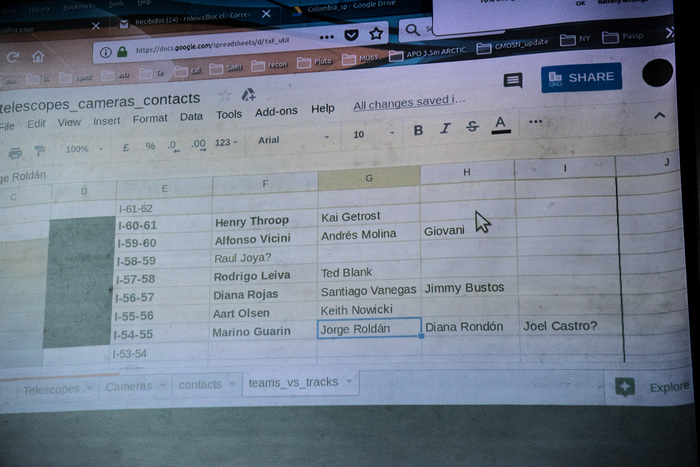Open the zoom 100% dropdown
The height and width of the screenshot is (467, 700).
coord(85,149)
